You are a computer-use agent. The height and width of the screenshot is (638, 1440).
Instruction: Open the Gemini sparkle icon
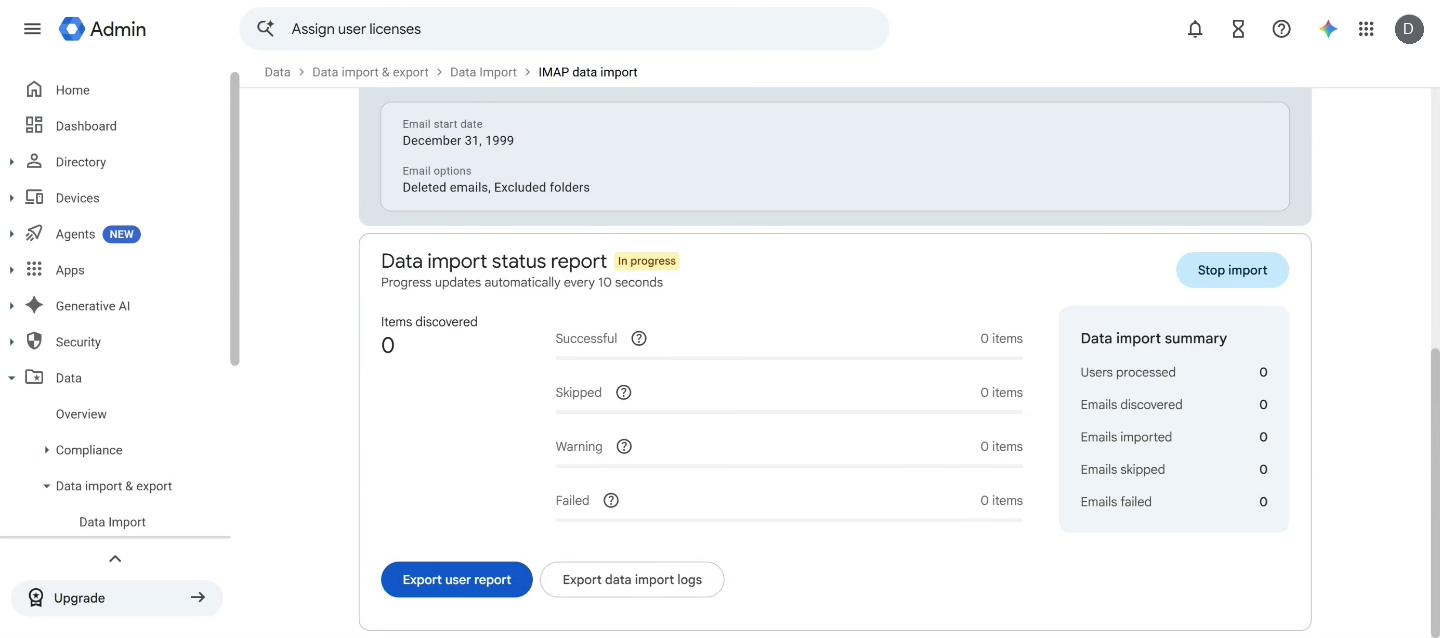pos(1328,29)
